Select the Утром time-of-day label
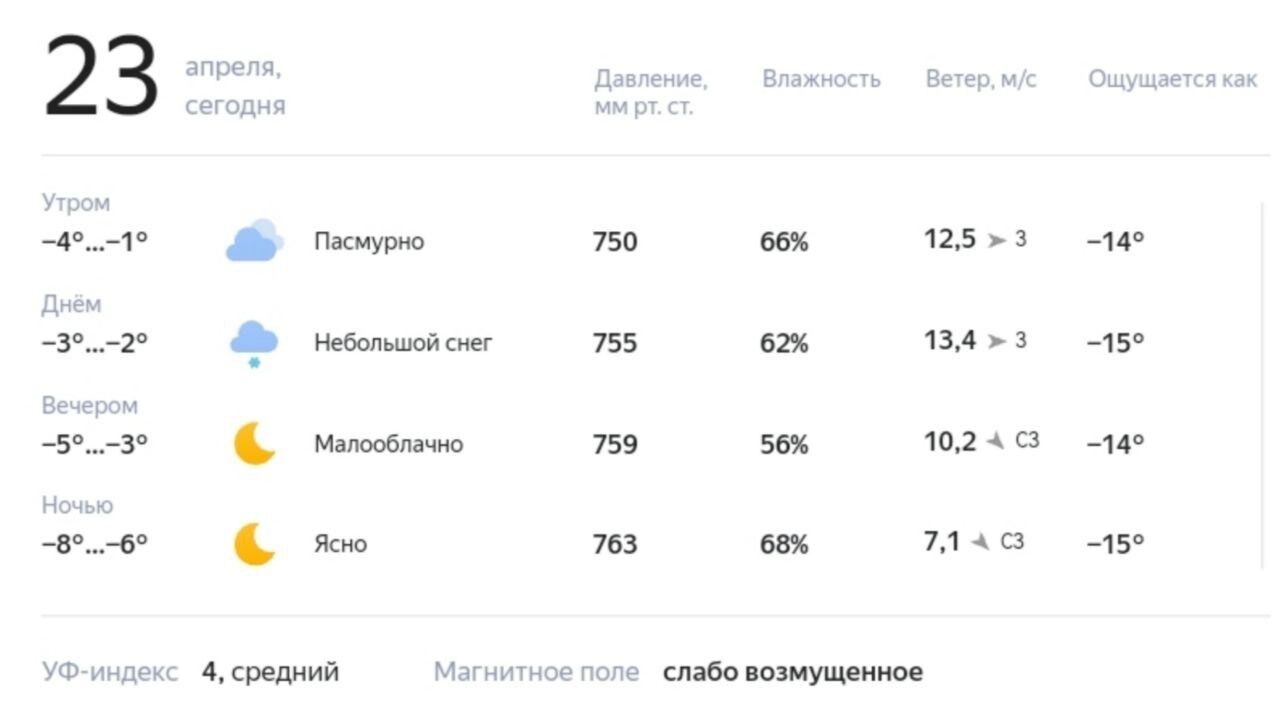Viewport: 1280px width, 719px height. pyautogui.click(x=76, y=203)
